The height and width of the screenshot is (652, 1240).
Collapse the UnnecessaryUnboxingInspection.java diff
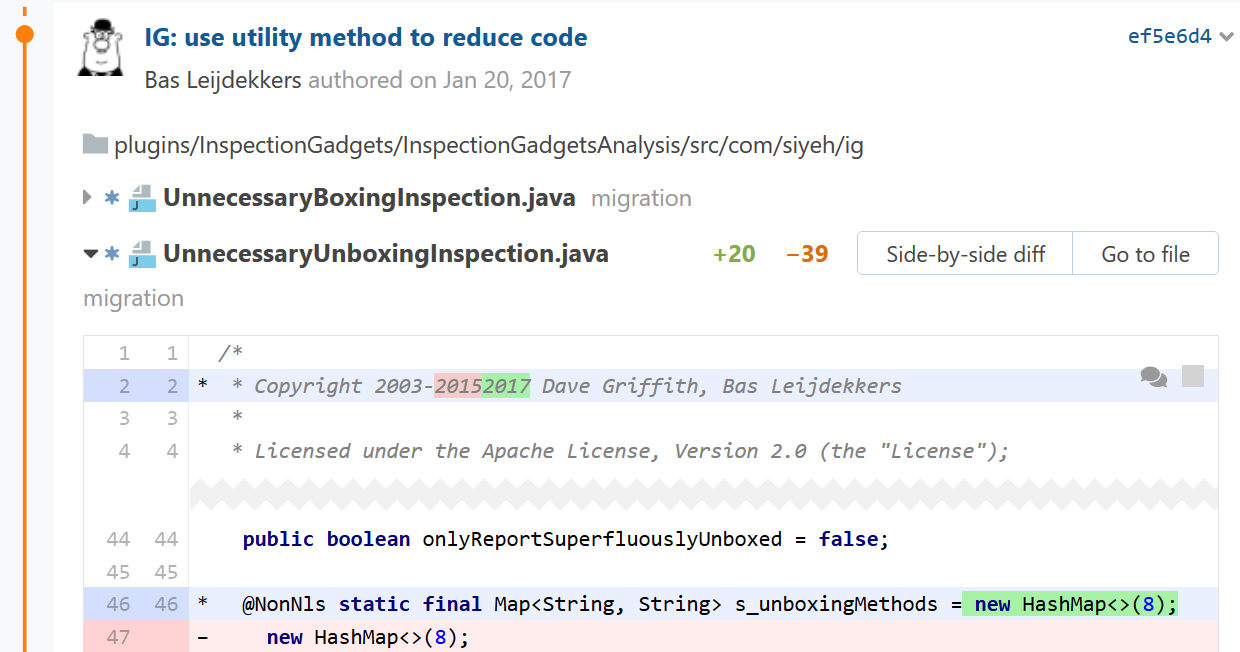coord(90,254)
